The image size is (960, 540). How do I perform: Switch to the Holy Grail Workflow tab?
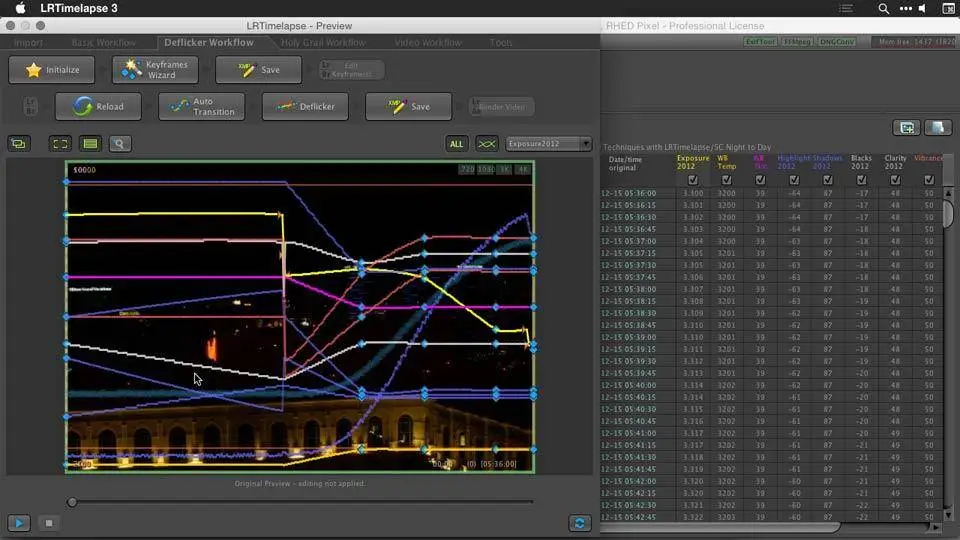323,43
